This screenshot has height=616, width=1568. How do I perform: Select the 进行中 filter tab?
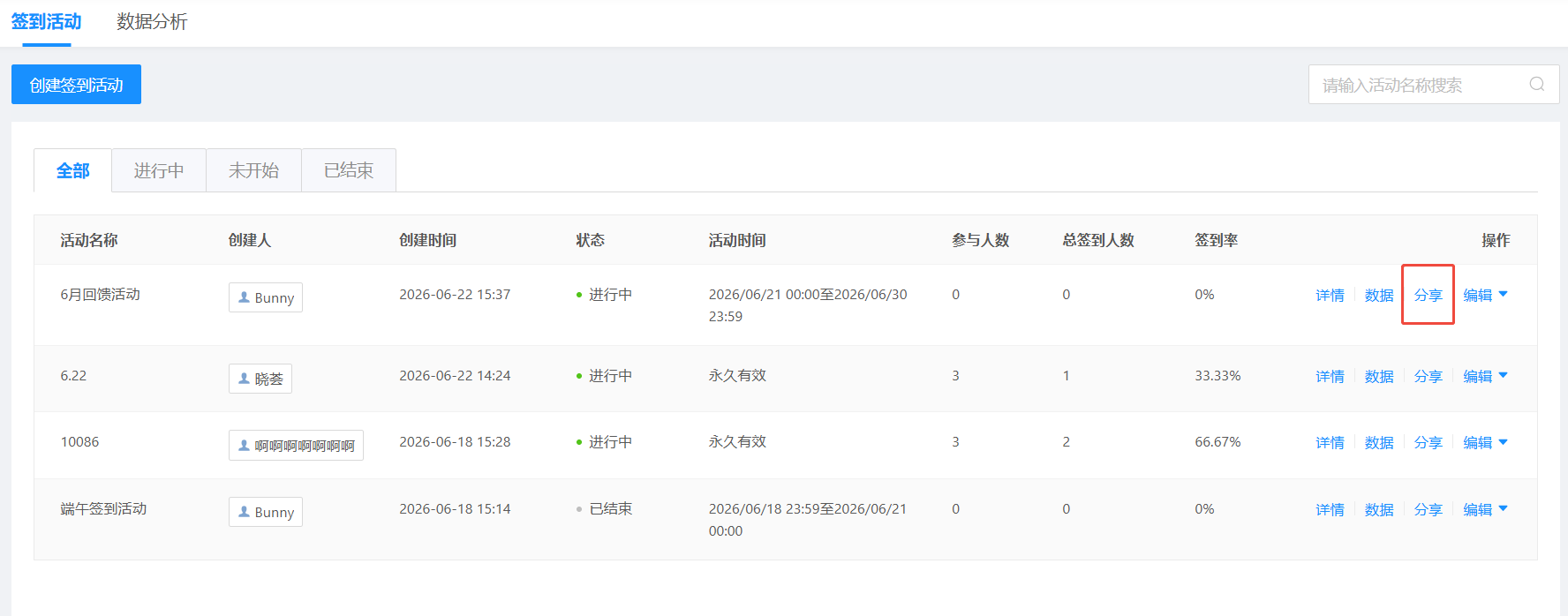[x=159, y=170]
